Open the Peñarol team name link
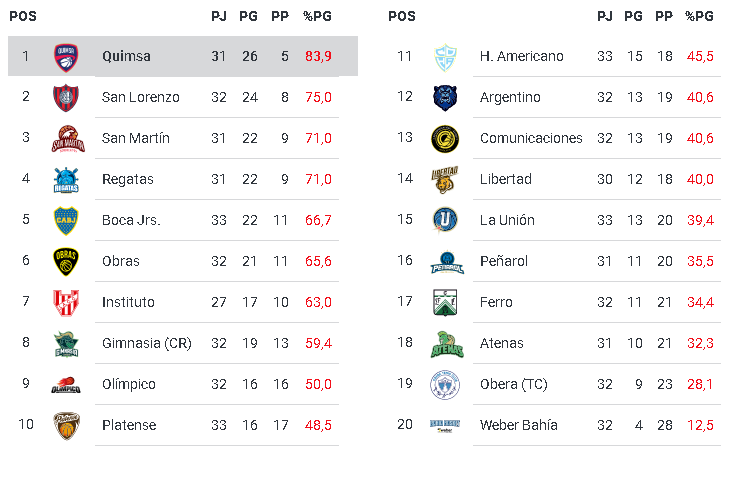 point(504,261)
